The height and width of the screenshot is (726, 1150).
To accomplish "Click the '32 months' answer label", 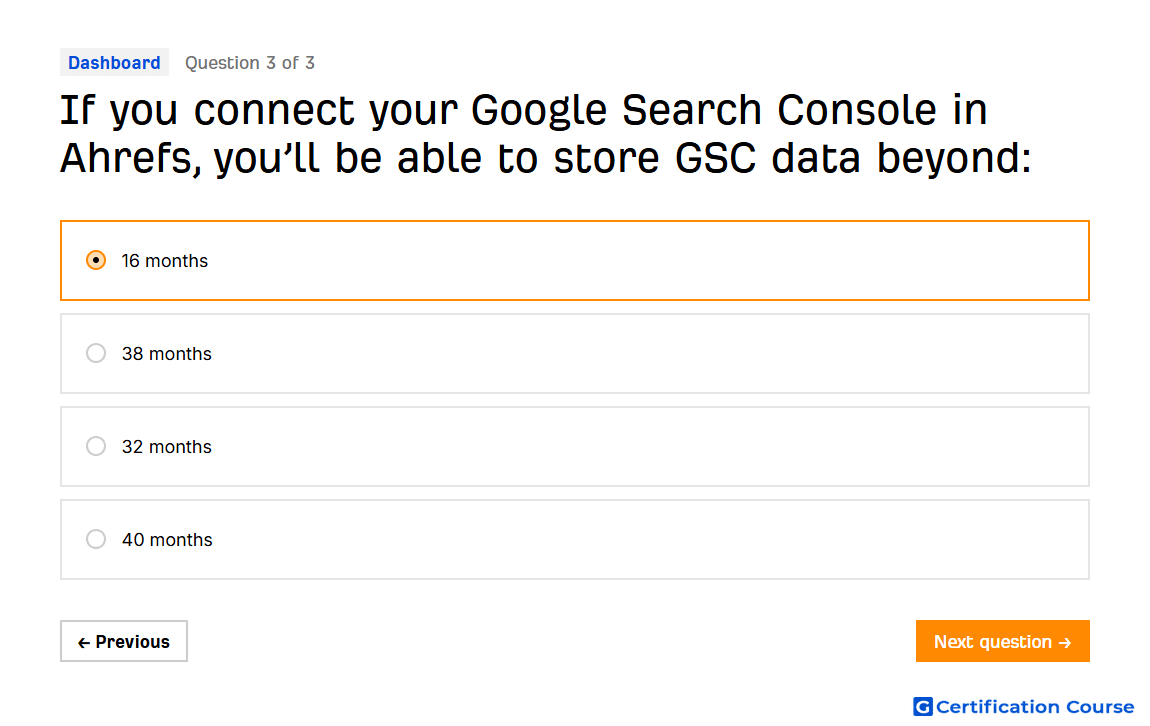I will tap(166, 447).
